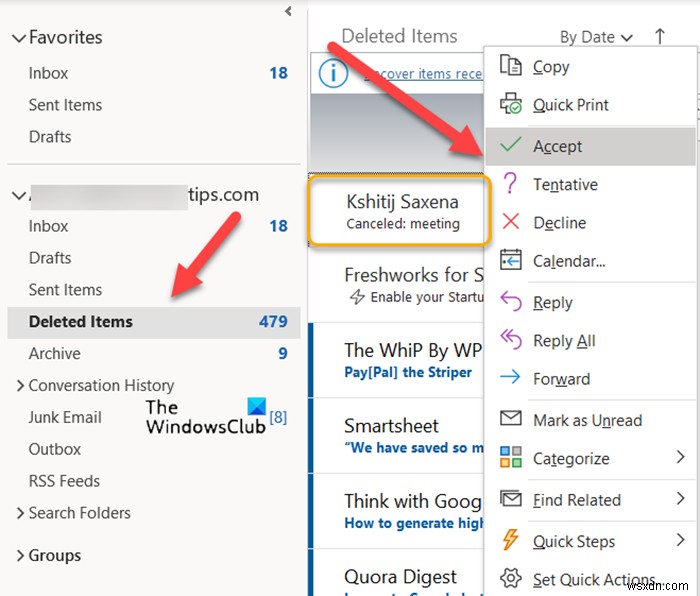Click the Reply All double-arrow icon
Screen dimensions: 700x596
click(x=510, y=339)
